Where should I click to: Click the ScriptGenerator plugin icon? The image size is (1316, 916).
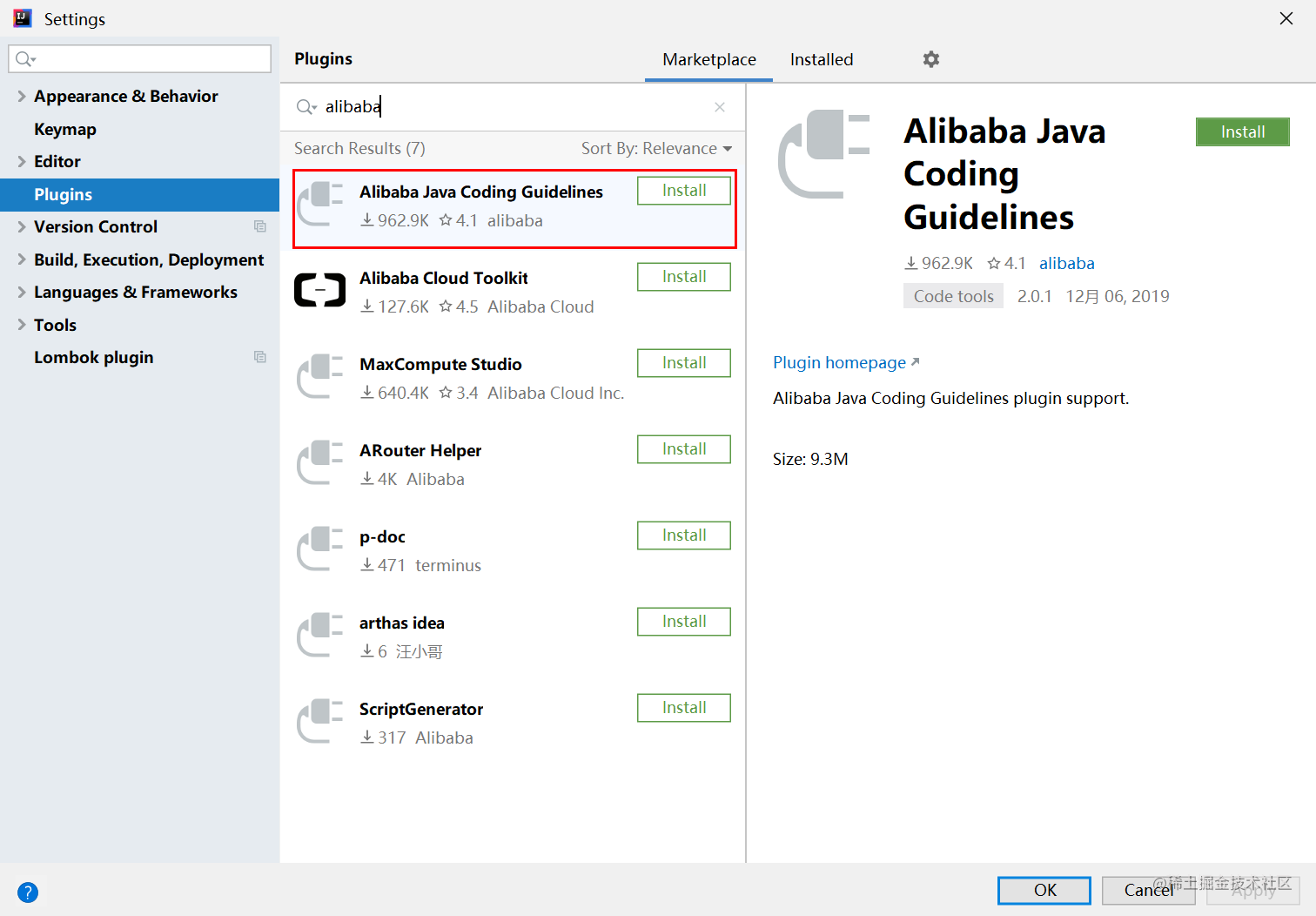320,721
